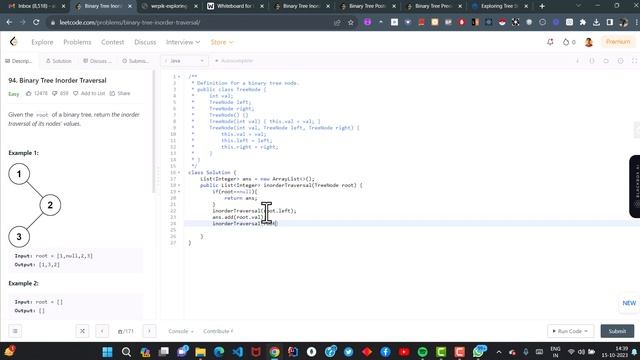The width and height of the screenshot is (640, 360).
Task: Open the notifications bell
Action: (x=550, y=42)
